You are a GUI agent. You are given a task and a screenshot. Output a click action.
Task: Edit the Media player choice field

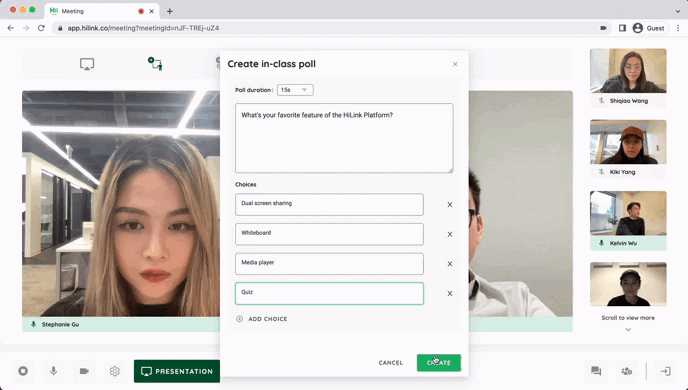(x=329, y=264)
